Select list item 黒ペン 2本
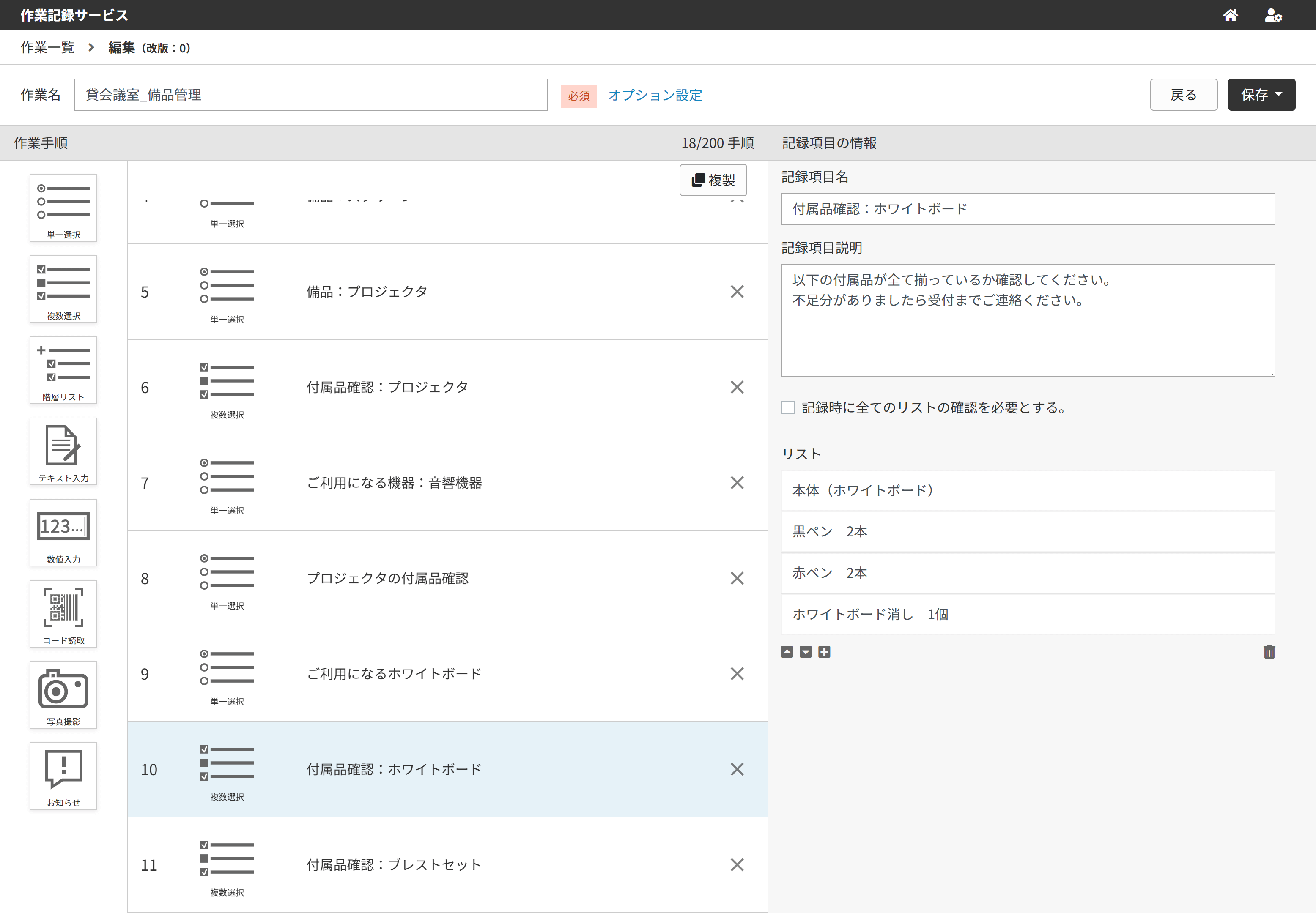The width and height of the screenshot is (1316, 913). coord(1028,532)
